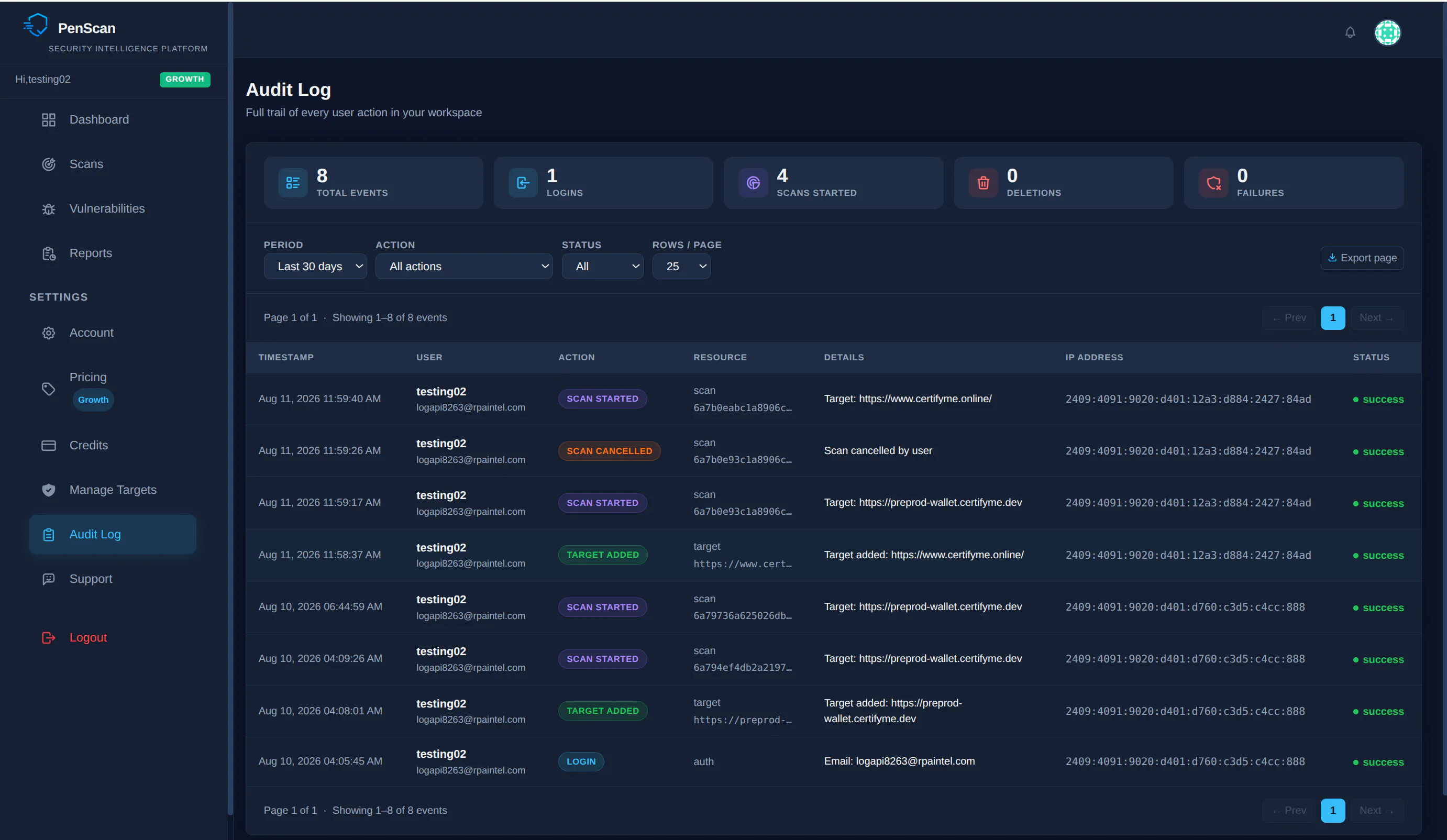Click the Credits card icon

click(x=49, y=446)
